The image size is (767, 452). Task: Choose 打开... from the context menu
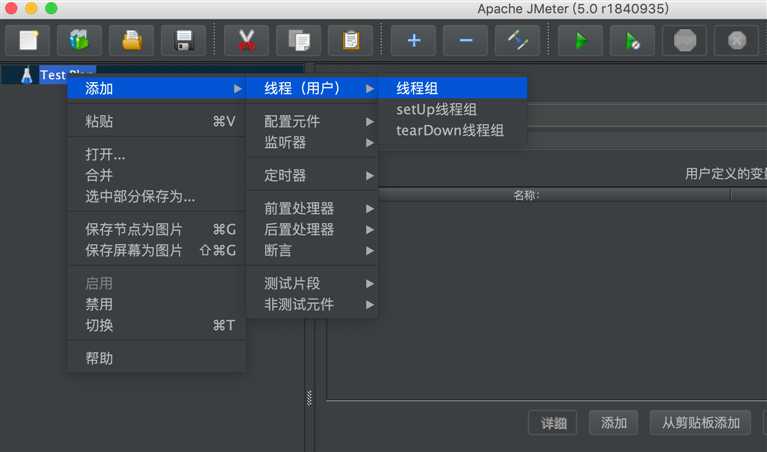(156, 155)
